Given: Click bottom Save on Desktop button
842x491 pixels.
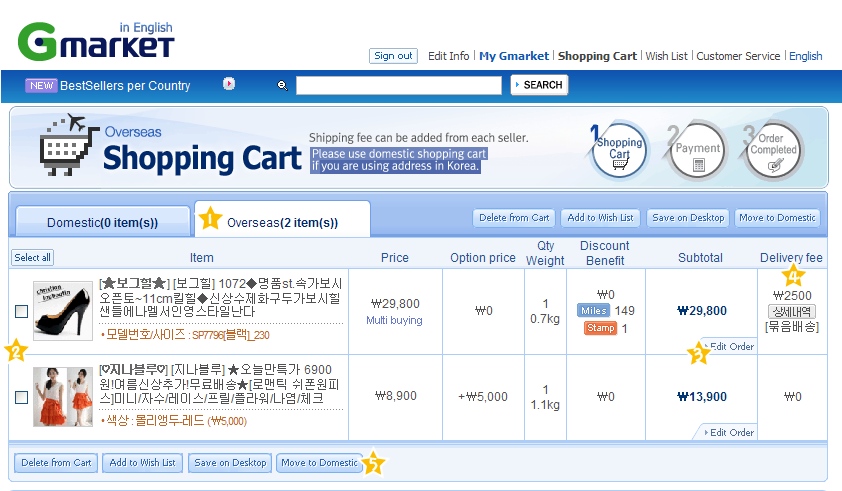Looking at the screenshot, I should click(230, 463).
